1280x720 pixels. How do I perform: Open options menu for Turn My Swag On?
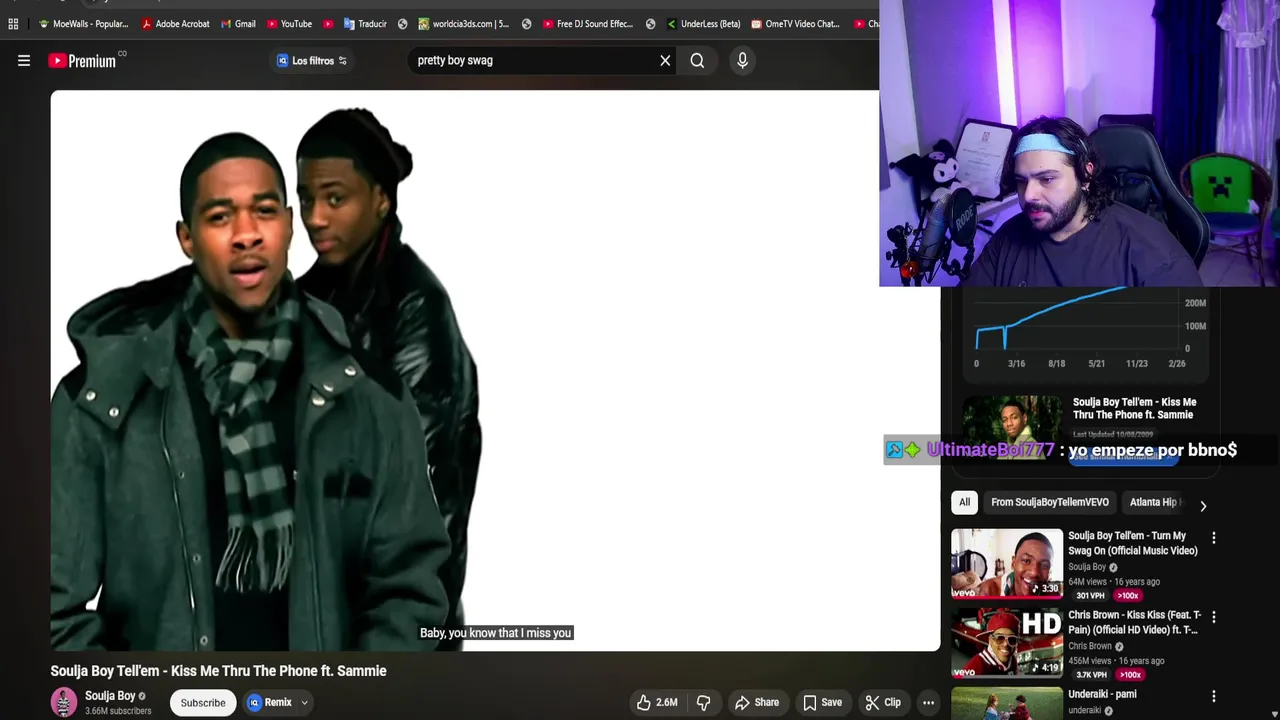[x=1214, y=538]
